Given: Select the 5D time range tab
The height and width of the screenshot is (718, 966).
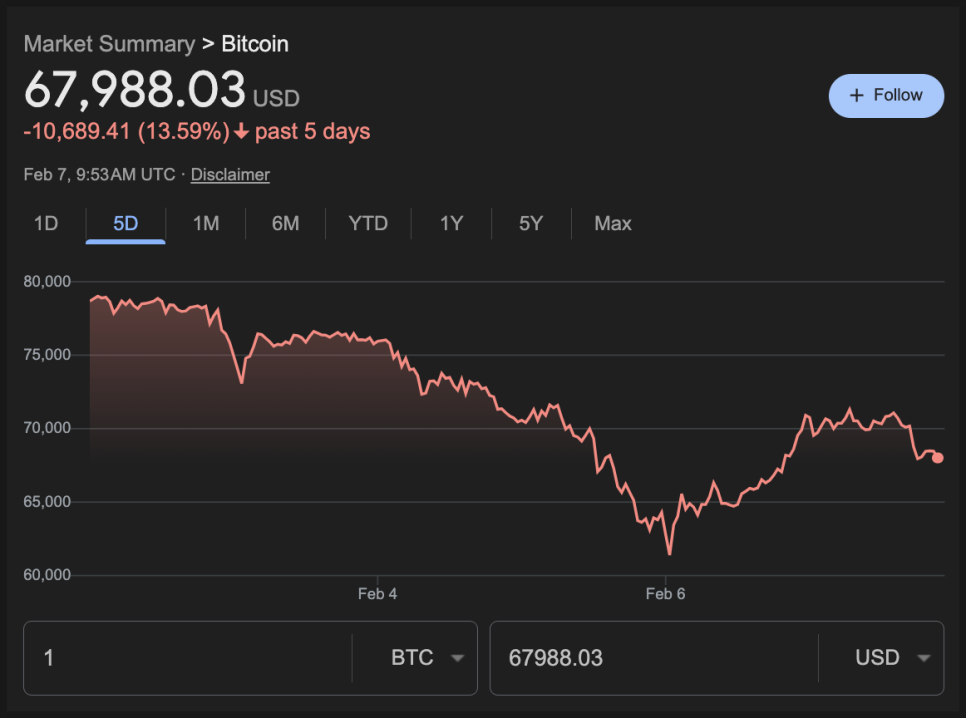Looking at the screenshot, I should coord(126,224).
